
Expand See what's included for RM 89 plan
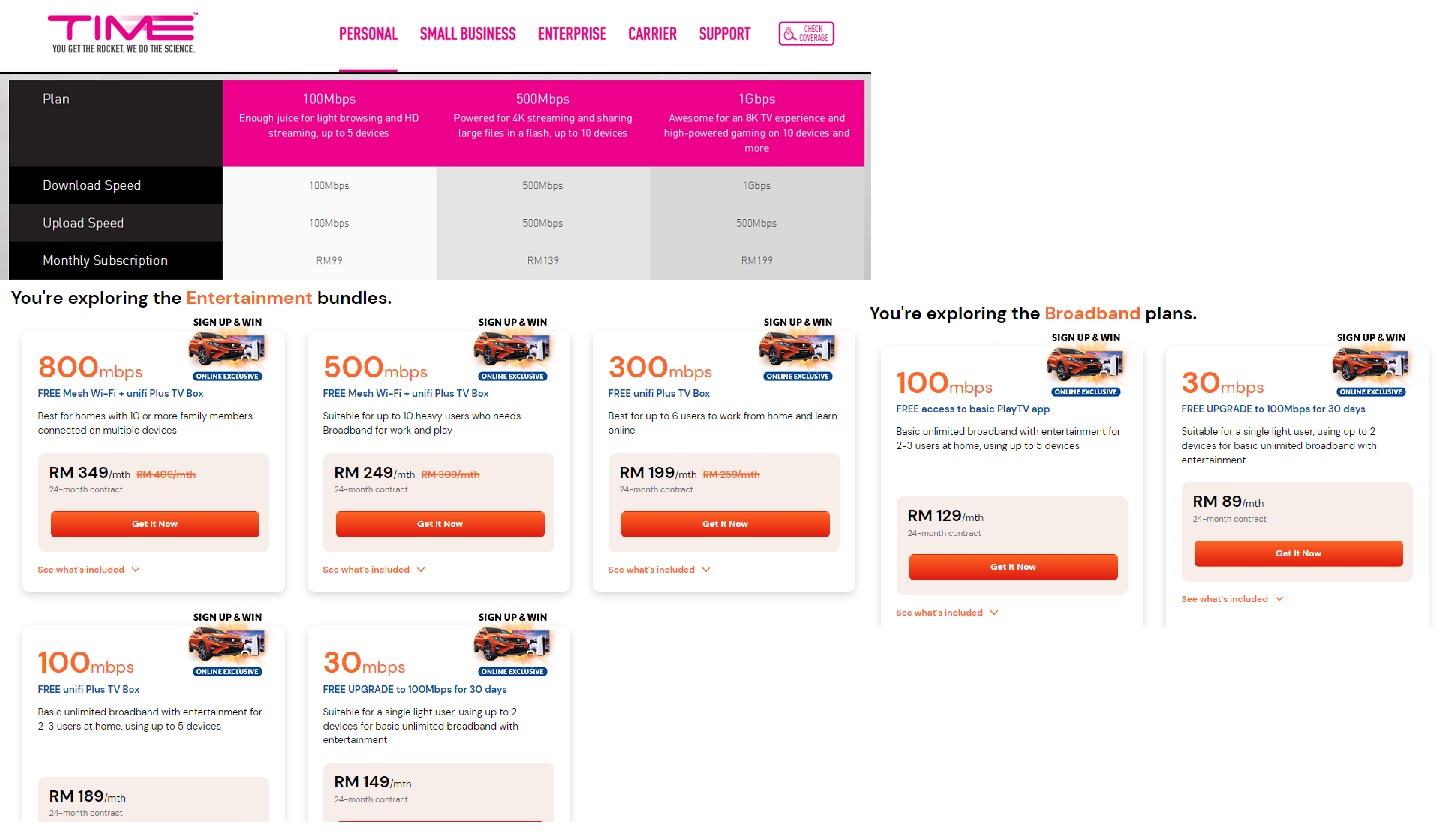coord(1233,599)
